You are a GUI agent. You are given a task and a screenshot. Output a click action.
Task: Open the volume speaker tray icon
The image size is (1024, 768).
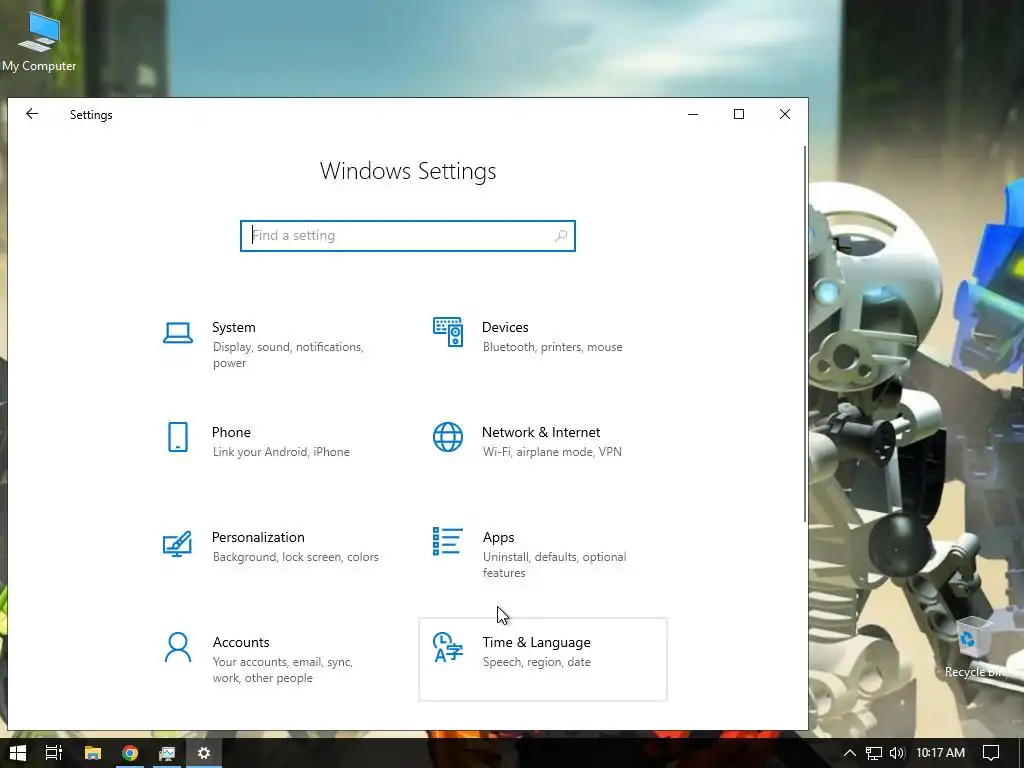pyautogui.click(x=897, y=753)
